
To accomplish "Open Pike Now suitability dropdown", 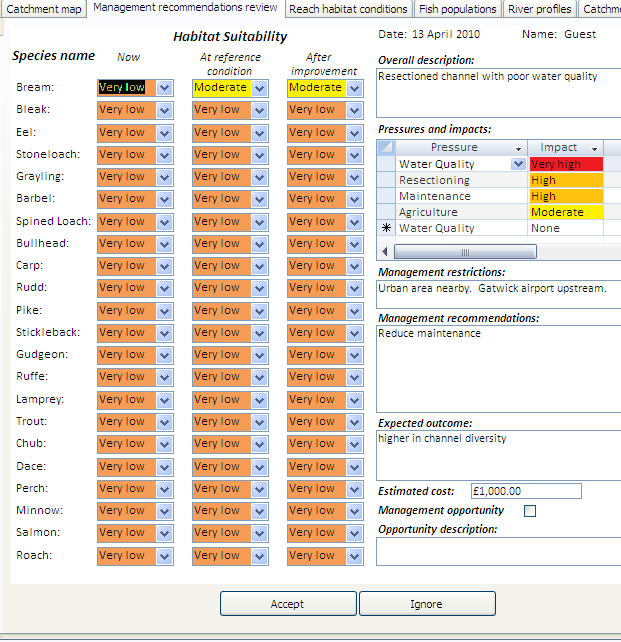I will (165, 311).
